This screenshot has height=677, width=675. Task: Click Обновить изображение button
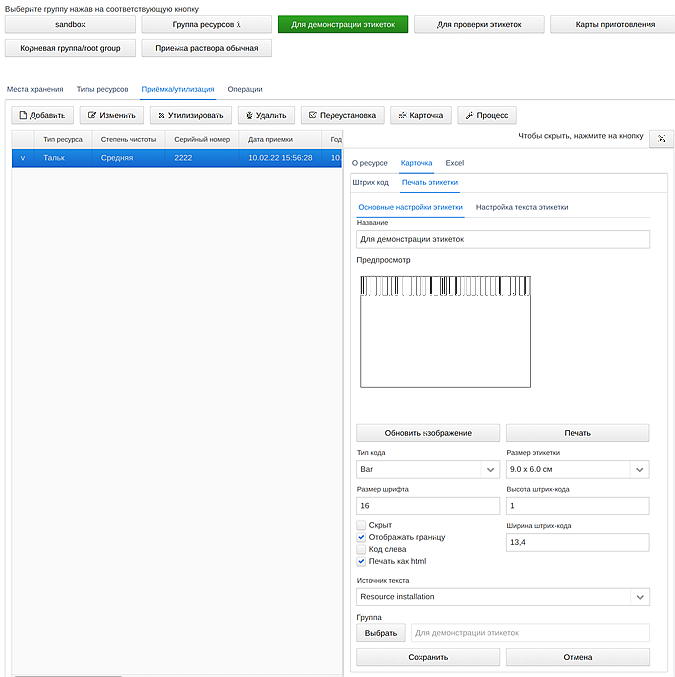(428, 433)
